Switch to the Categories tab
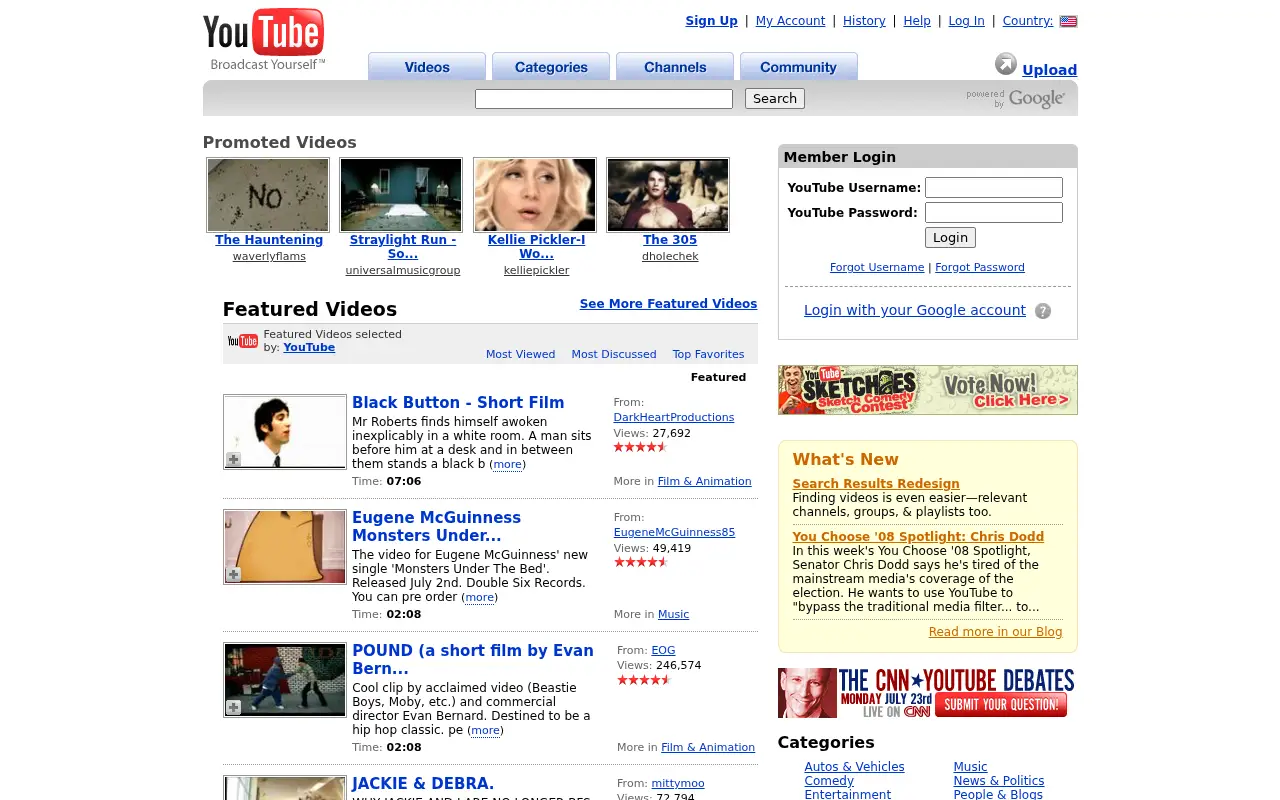1280x800 pixels. [x=551, y=67]
